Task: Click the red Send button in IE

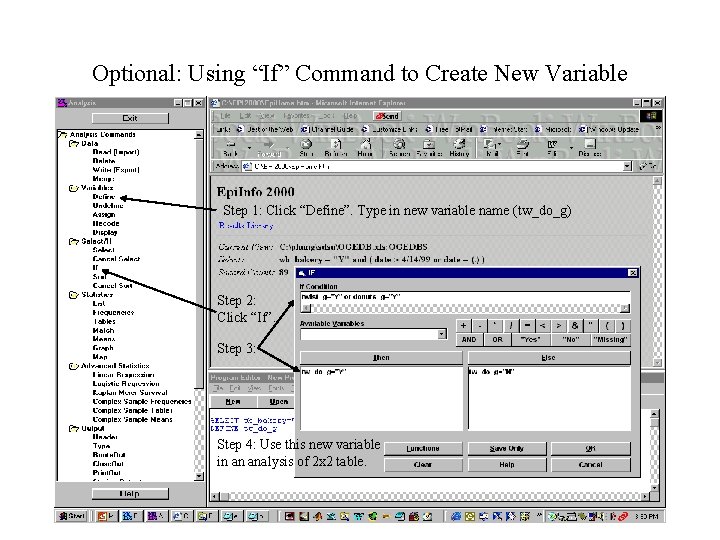Action: coord(388,116)
